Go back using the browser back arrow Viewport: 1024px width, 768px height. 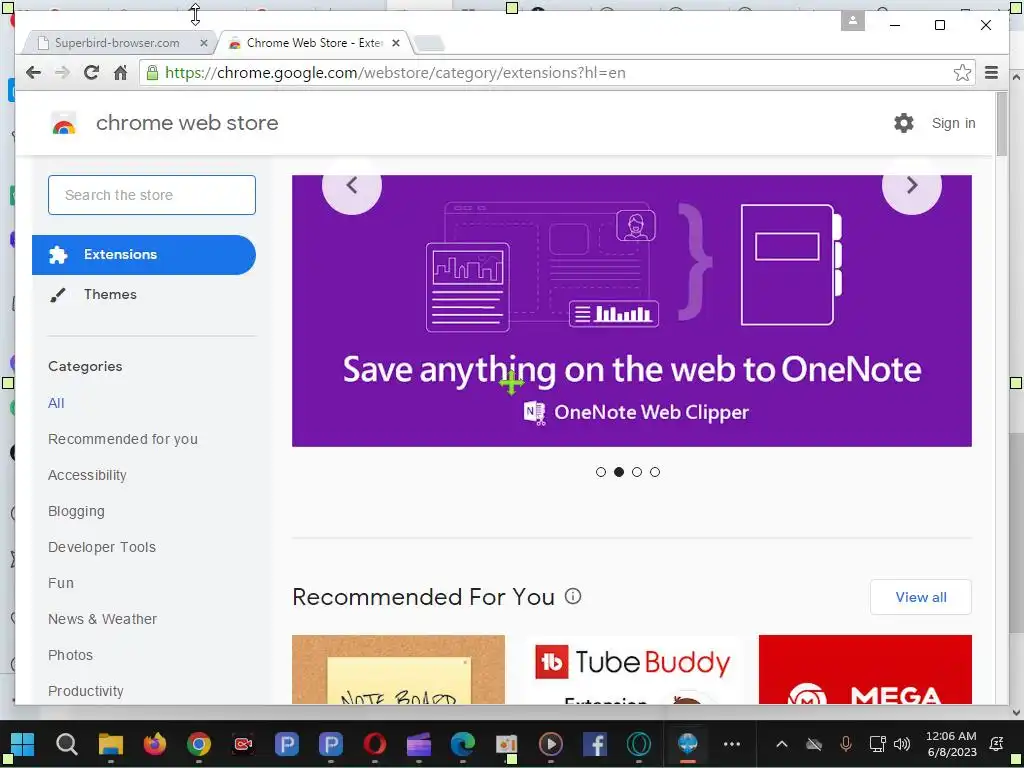[33, 72]
